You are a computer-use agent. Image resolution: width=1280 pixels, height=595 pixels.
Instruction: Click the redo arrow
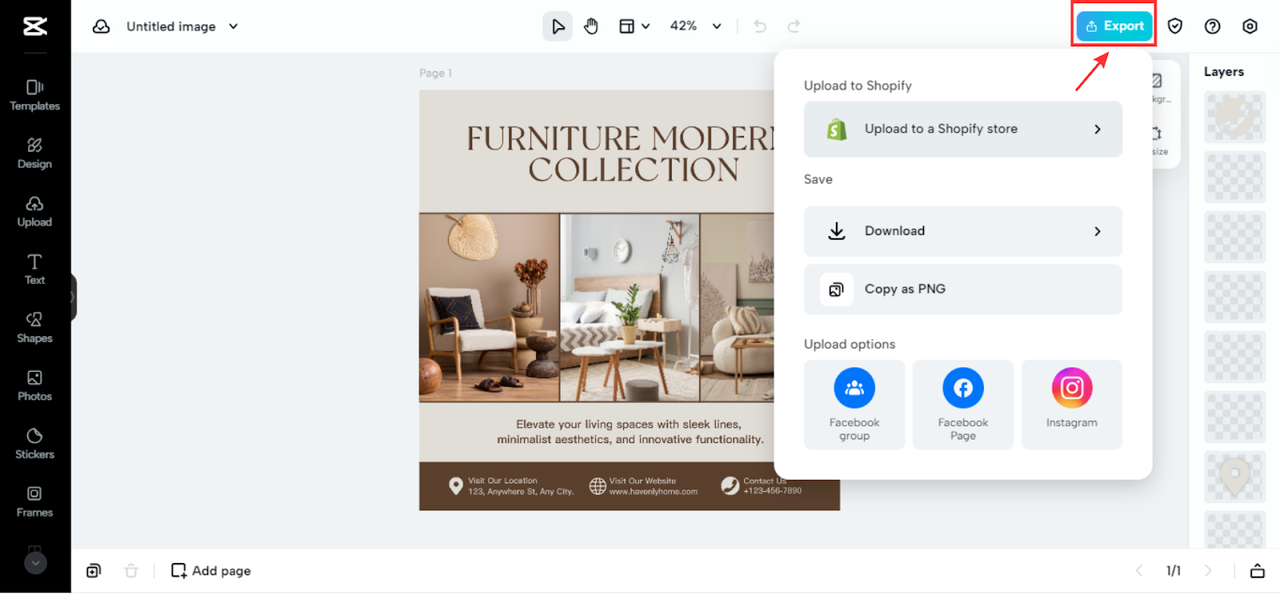pyautogui.click(x=794, y=27)
